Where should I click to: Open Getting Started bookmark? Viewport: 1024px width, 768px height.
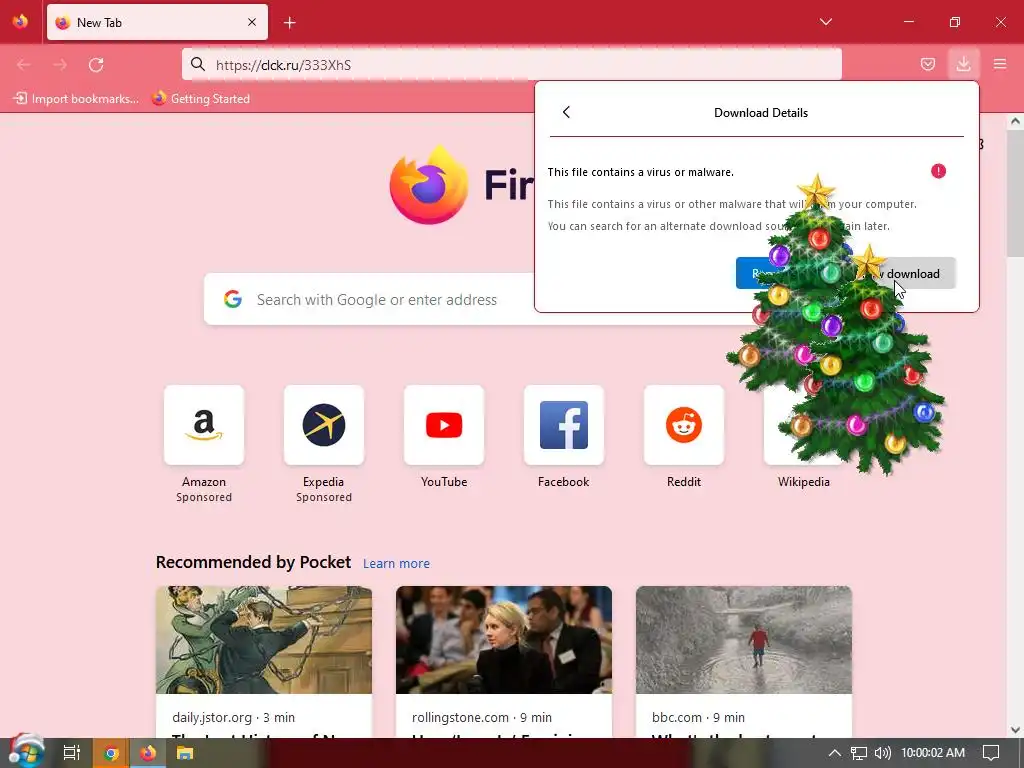coord(201,99)
